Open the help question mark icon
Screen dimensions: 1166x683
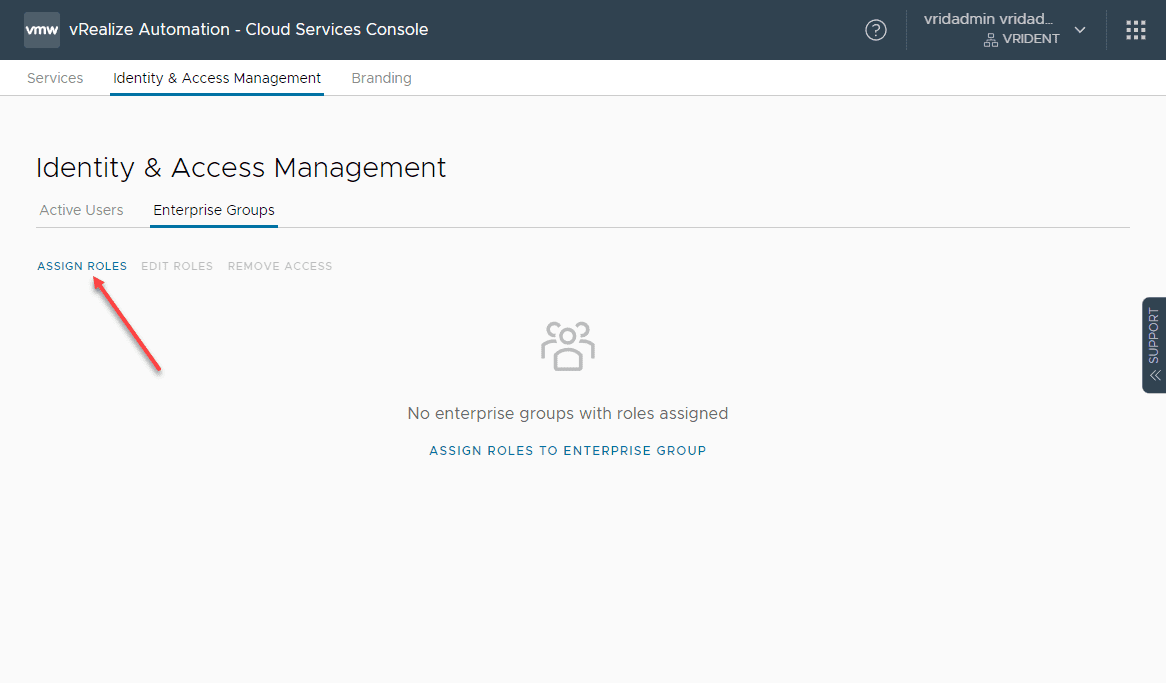point(876,30)
